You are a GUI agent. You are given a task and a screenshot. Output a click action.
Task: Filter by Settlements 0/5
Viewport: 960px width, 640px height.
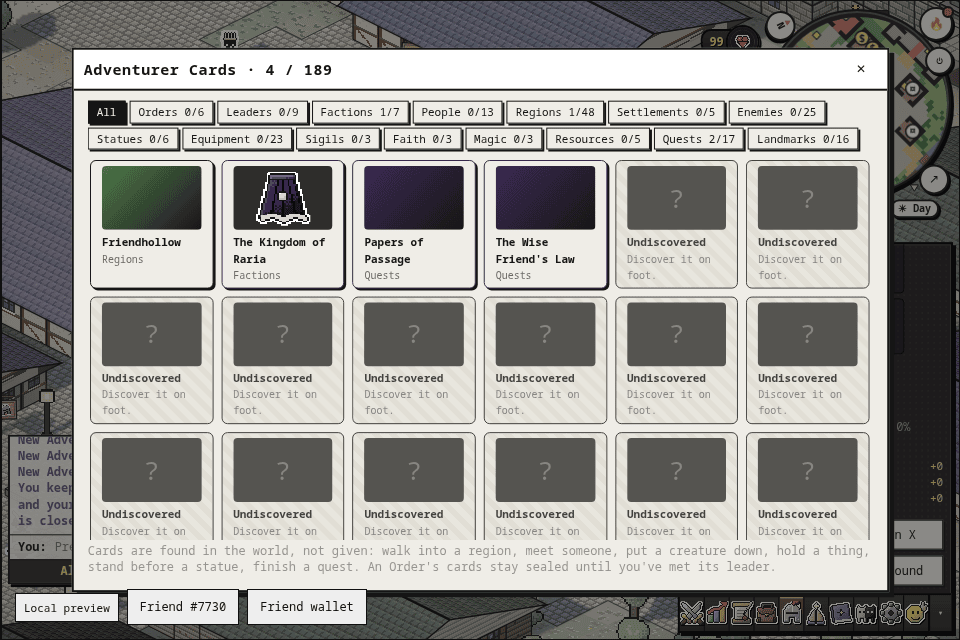pyautogui.click(x=666, y=112)
